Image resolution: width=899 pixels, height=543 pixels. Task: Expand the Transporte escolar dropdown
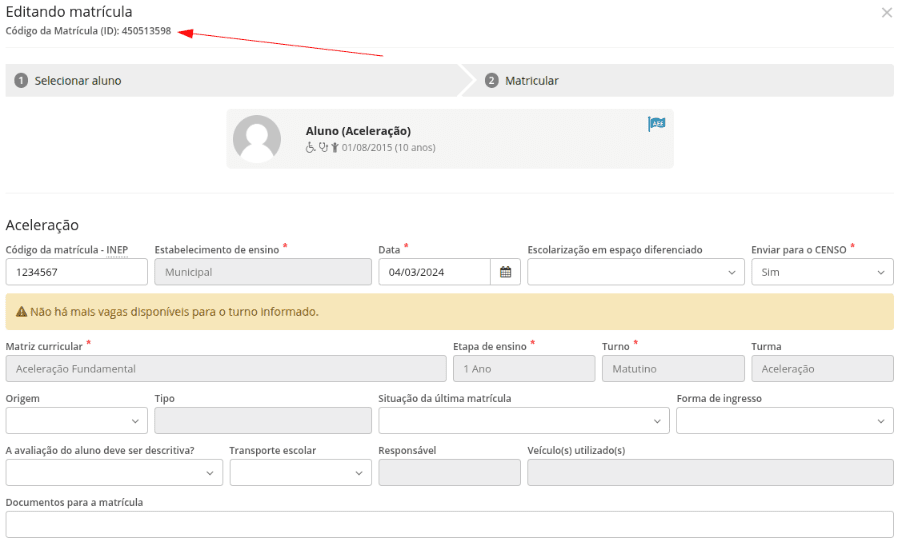pos(300,473)
